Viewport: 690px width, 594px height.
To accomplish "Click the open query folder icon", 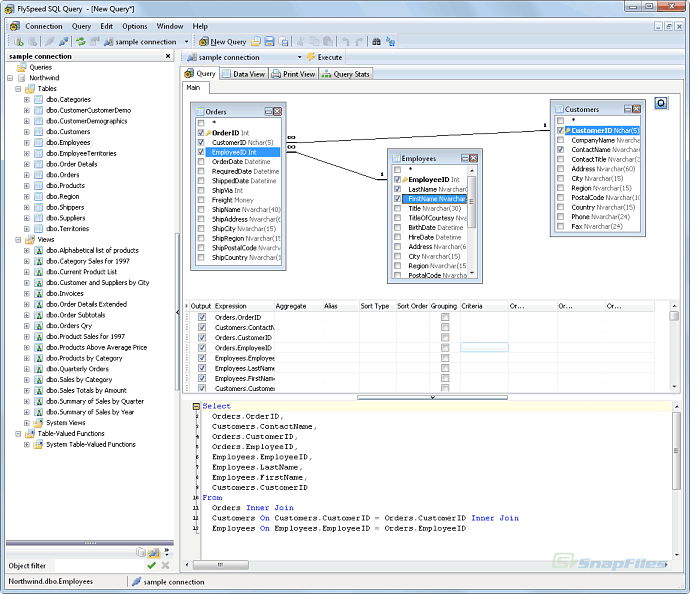I will 256,42.
